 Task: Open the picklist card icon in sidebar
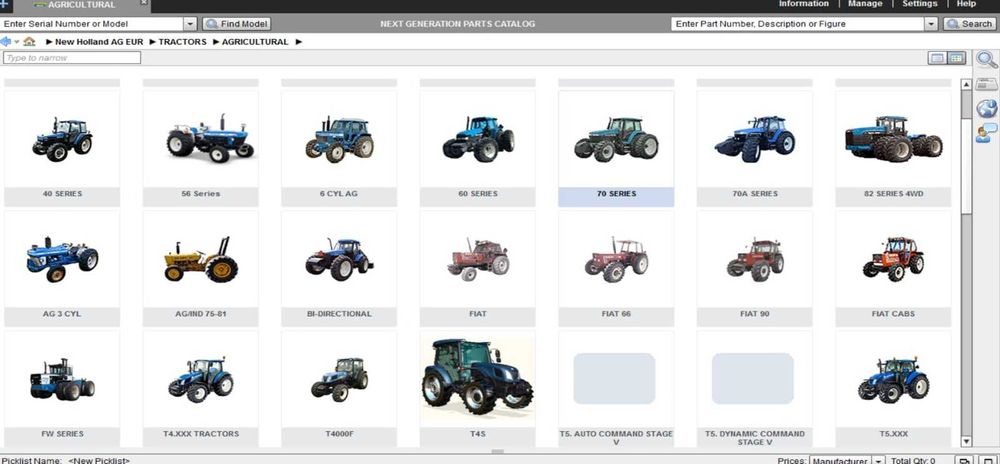click(987, 83)
